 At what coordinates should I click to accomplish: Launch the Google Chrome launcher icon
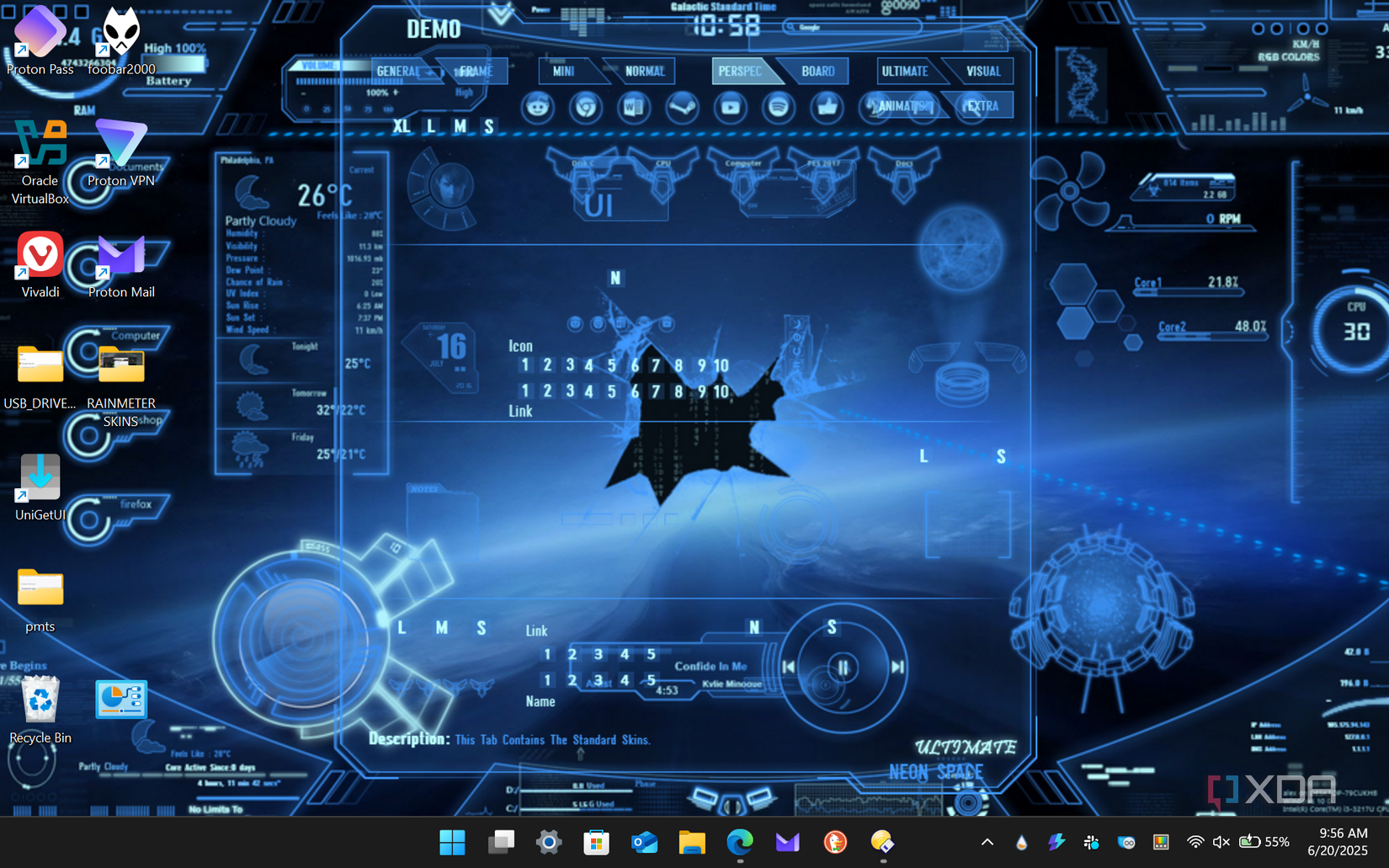click(x=586, y=109)
